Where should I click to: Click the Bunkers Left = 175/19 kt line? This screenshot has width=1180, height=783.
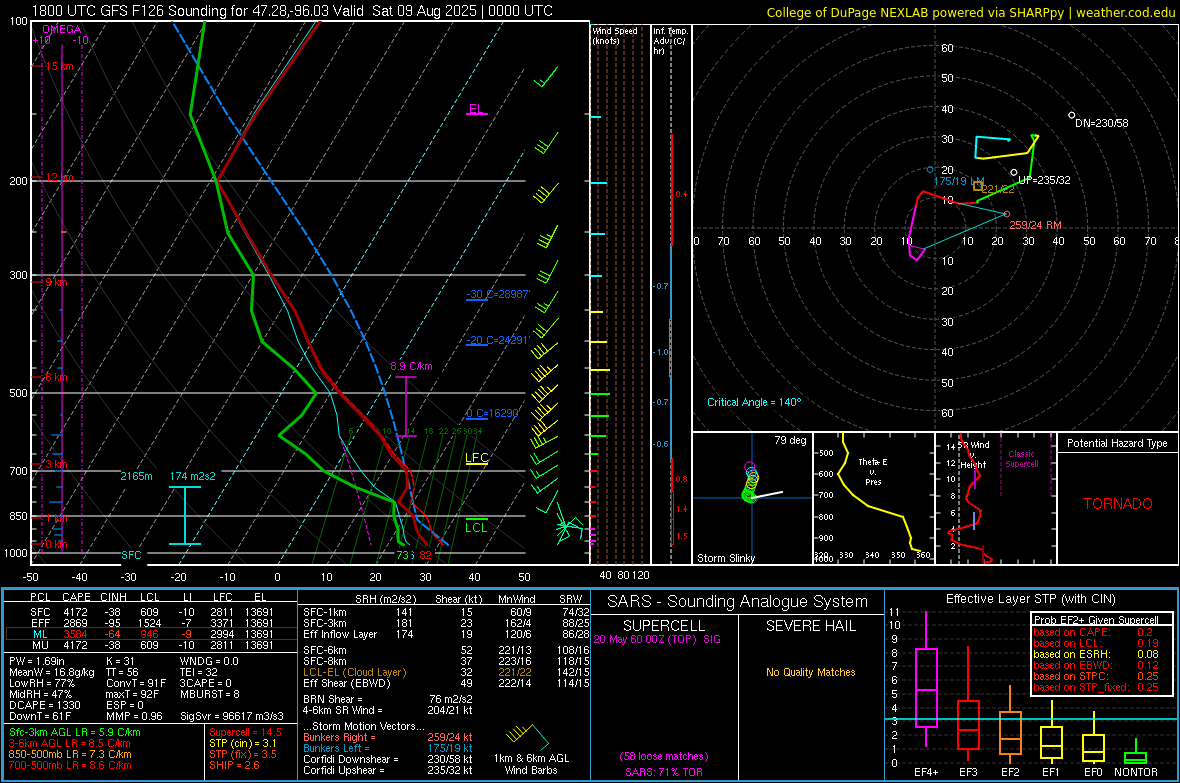(x=388, y=748)
